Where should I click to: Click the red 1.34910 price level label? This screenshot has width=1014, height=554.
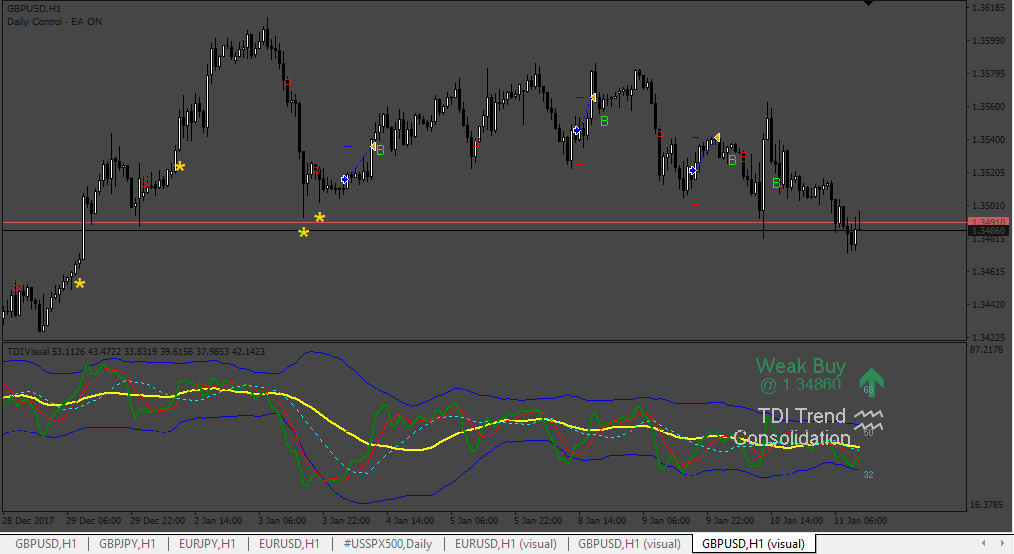[987, 222]
